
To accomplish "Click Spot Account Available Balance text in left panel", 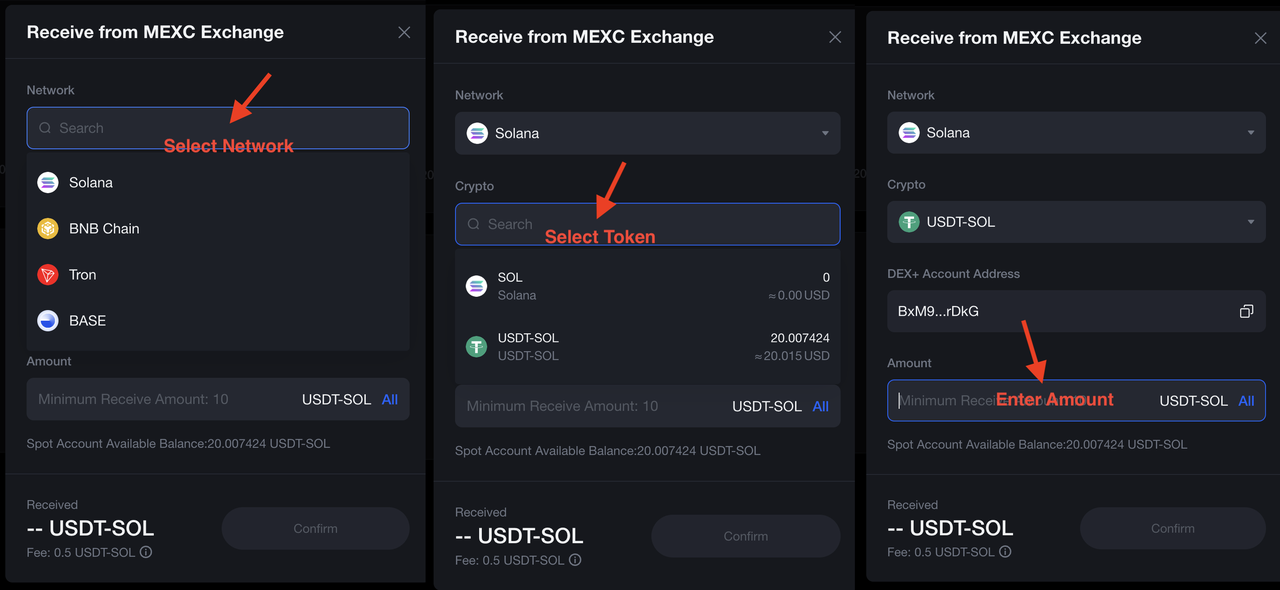I will click(x=178, y=443).
